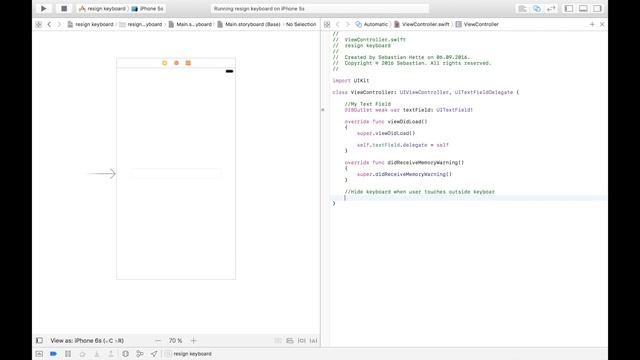
Task: Zoom in the storyboard canvas
Action: tap(193, 340)
